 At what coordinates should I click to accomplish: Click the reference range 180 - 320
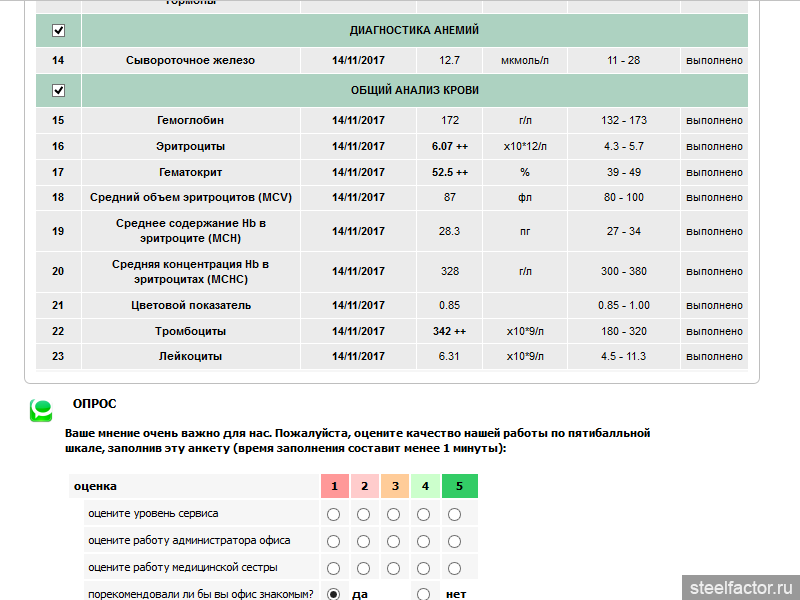click(x=623, y=331)
